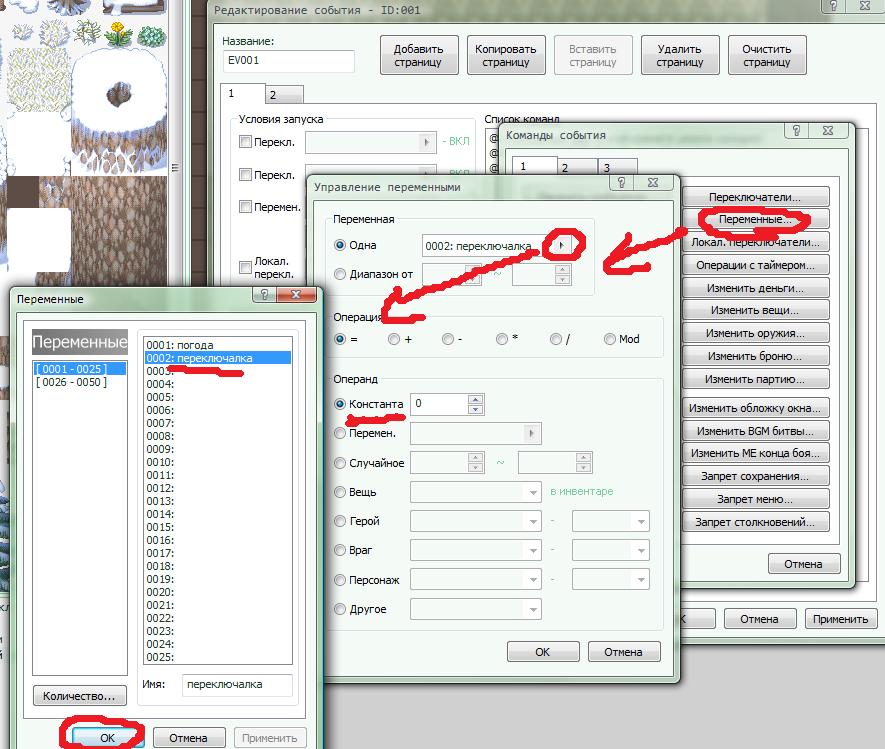
Task: Choose the Диапазон от radio option
Action: [x=340, y=274]
